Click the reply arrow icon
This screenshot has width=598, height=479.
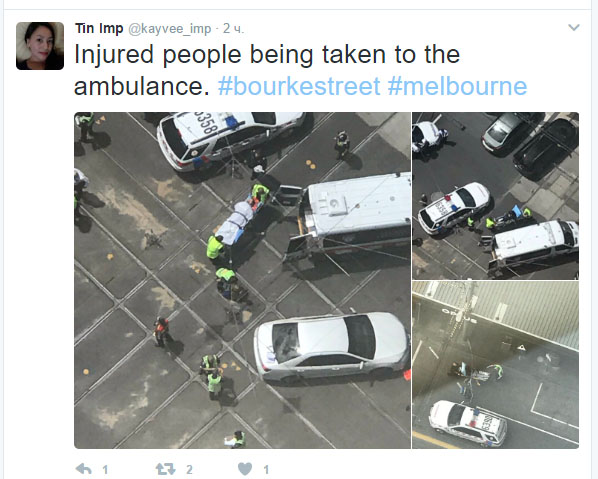(x=84, y=469)
